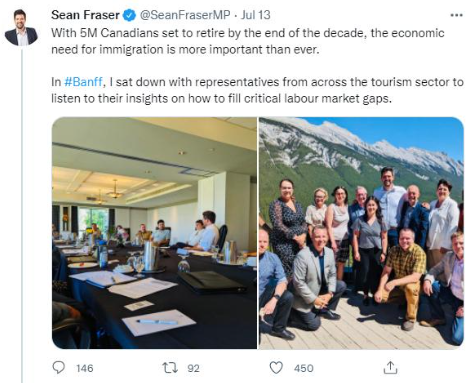
Task: Click the Sean Fraser display name
Action: pos(85,15)
